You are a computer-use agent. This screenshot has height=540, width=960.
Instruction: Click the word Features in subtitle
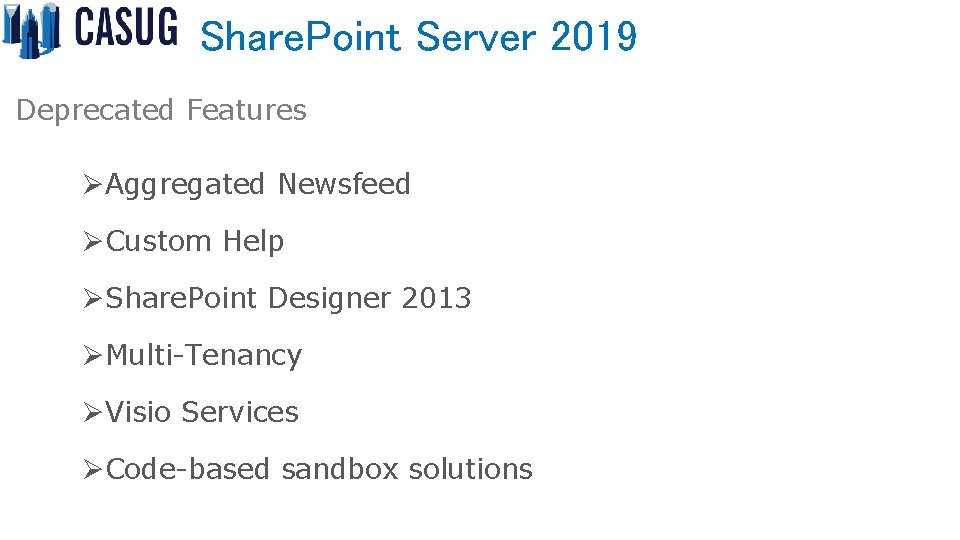coord(247,110)
